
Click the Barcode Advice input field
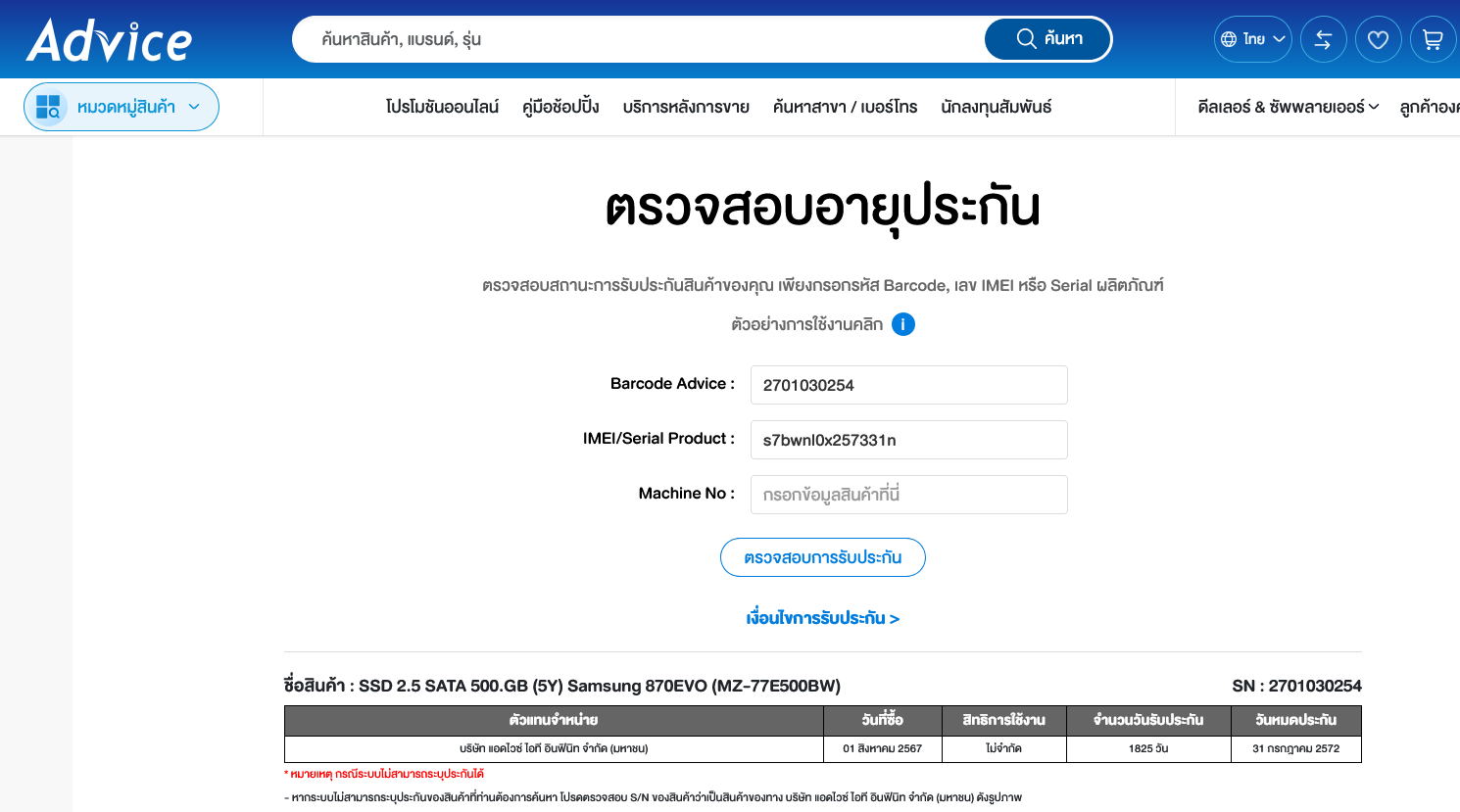[908, 385]
